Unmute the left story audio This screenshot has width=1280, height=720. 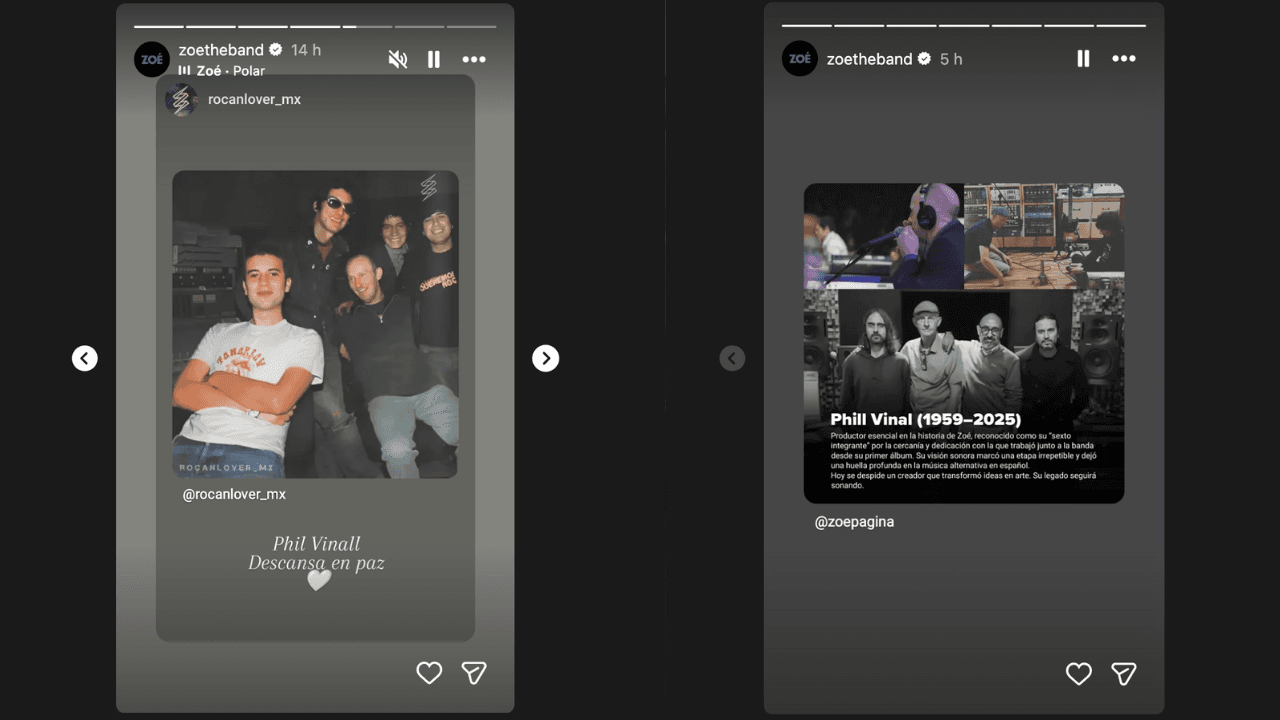(x=398, y=59)
